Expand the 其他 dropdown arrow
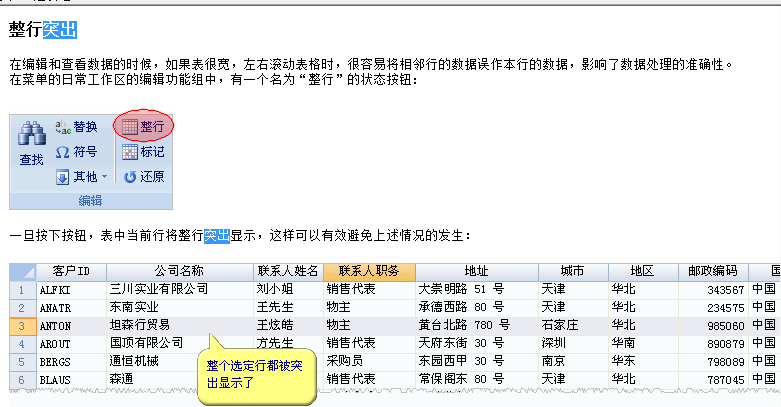Viewport: 781px width, 407px height. [x=105, y=177]
